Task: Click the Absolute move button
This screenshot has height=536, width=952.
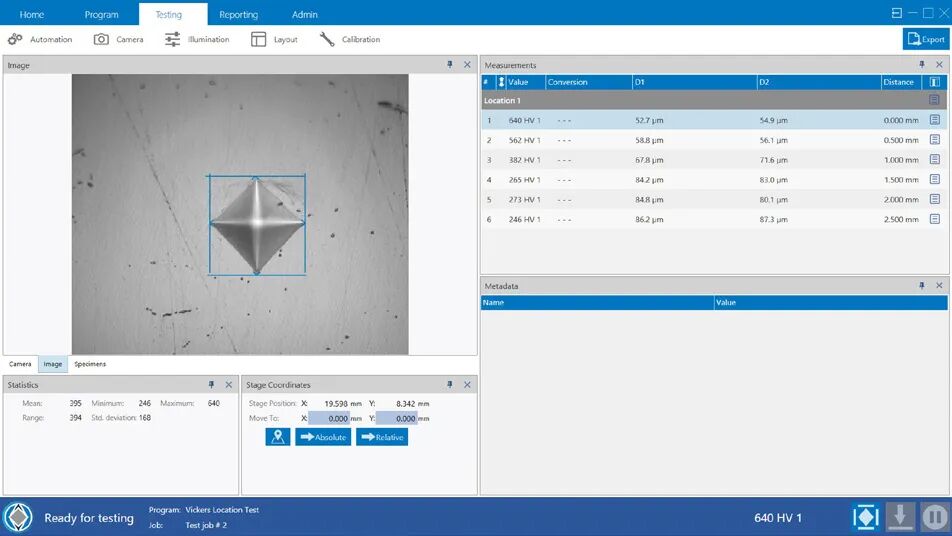Action: [323, 437]
